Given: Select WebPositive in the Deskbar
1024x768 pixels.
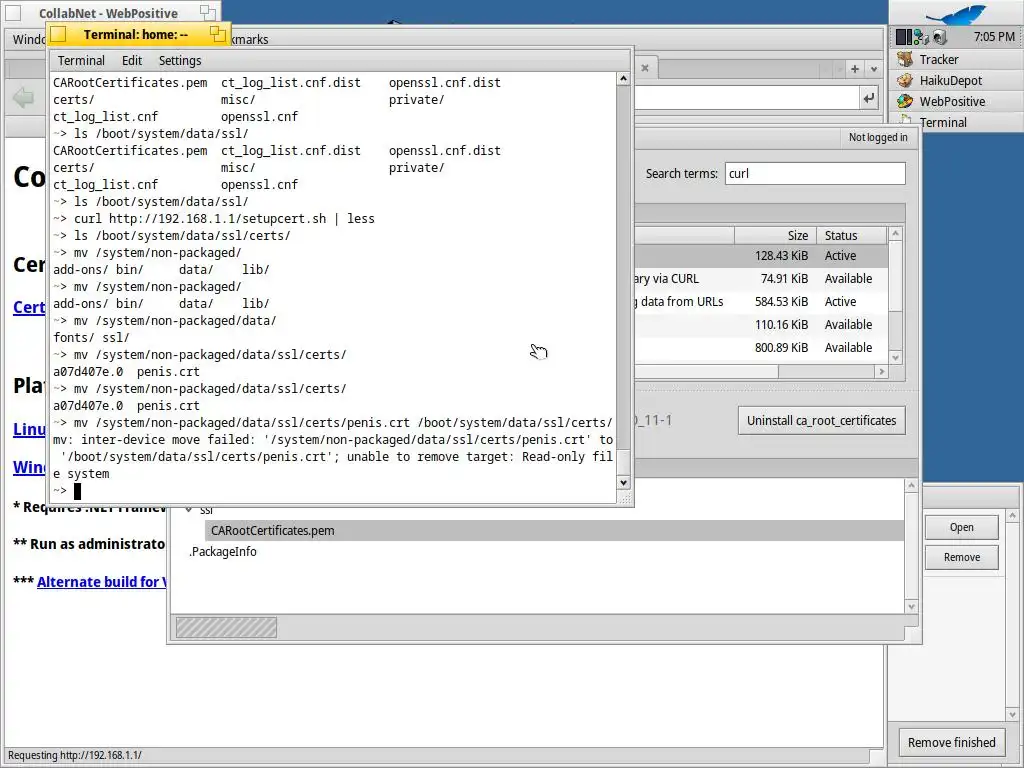Looking at the screenshot, I should (957, 101).
